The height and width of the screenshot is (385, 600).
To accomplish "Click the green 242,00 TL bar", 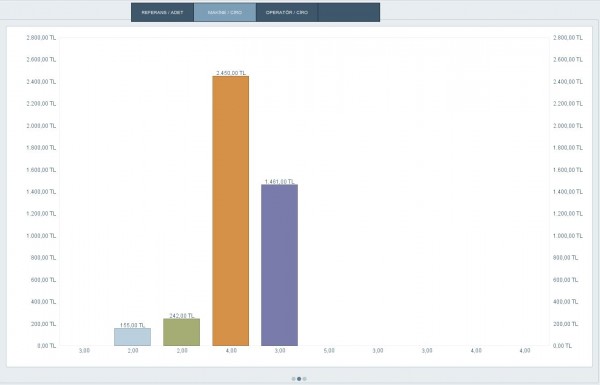I will (x=182, y=332).
